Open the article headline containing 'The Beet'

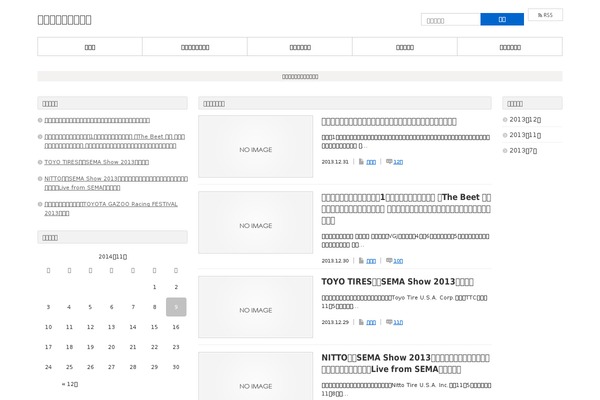point(406,209)
